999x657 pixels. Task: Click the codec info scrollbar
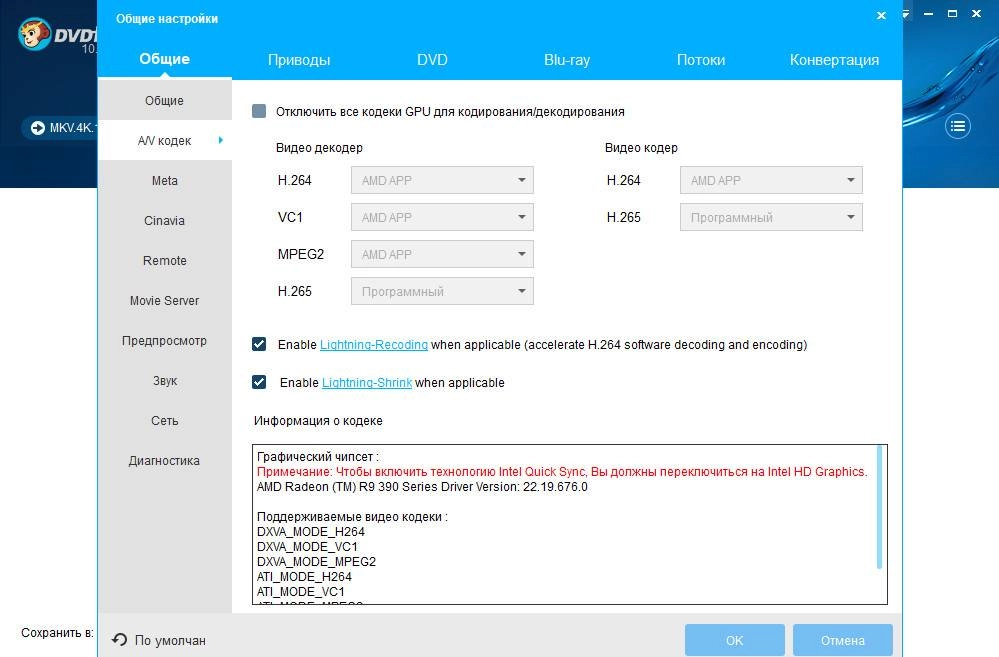click(x=879, y=507)
